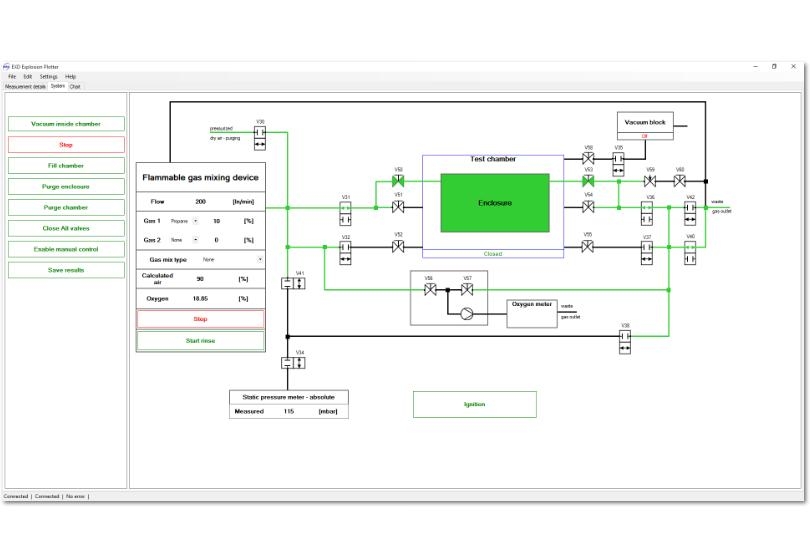This screenshot has height=560, width=810.
Task: Click the Purge chamber button
Action: 66,208
